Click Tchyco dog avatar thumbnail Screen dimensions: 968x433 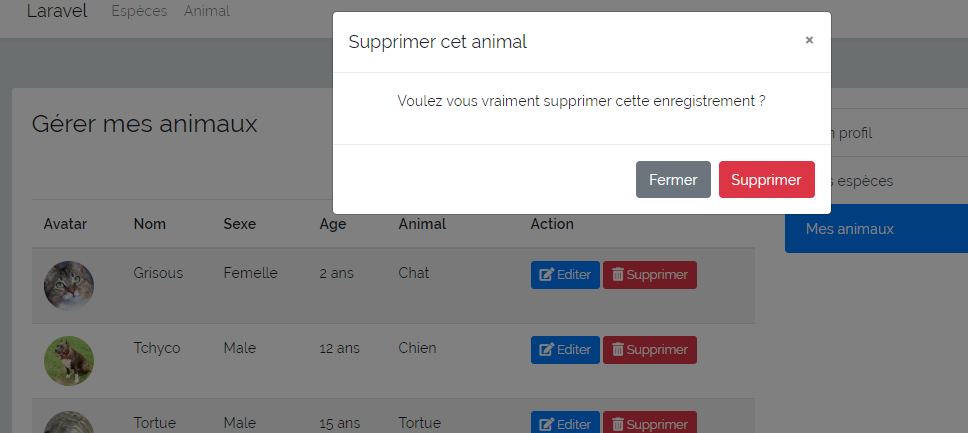(x=69, y=360)
